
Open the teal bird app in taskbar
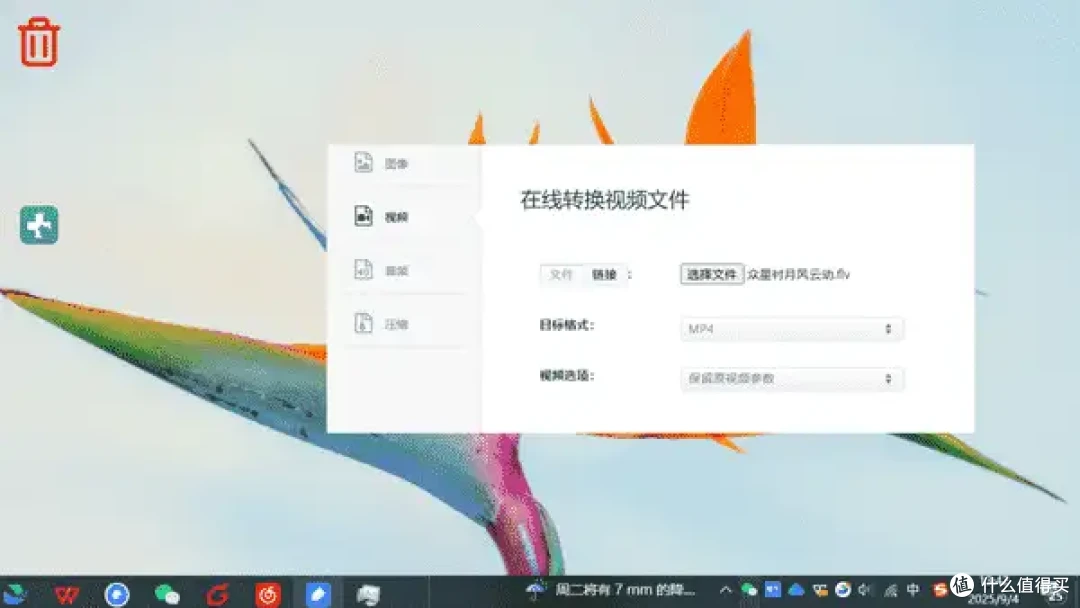pyautogui.click(x=15, y=593)
